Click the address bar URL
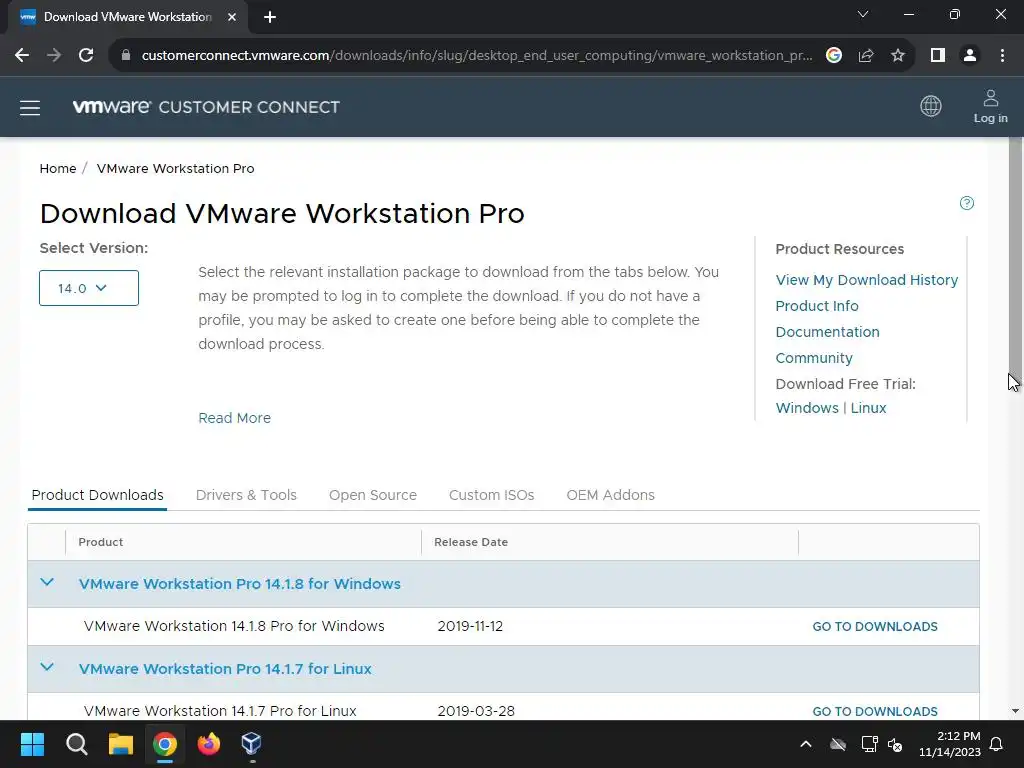 (x=477, y=56)
